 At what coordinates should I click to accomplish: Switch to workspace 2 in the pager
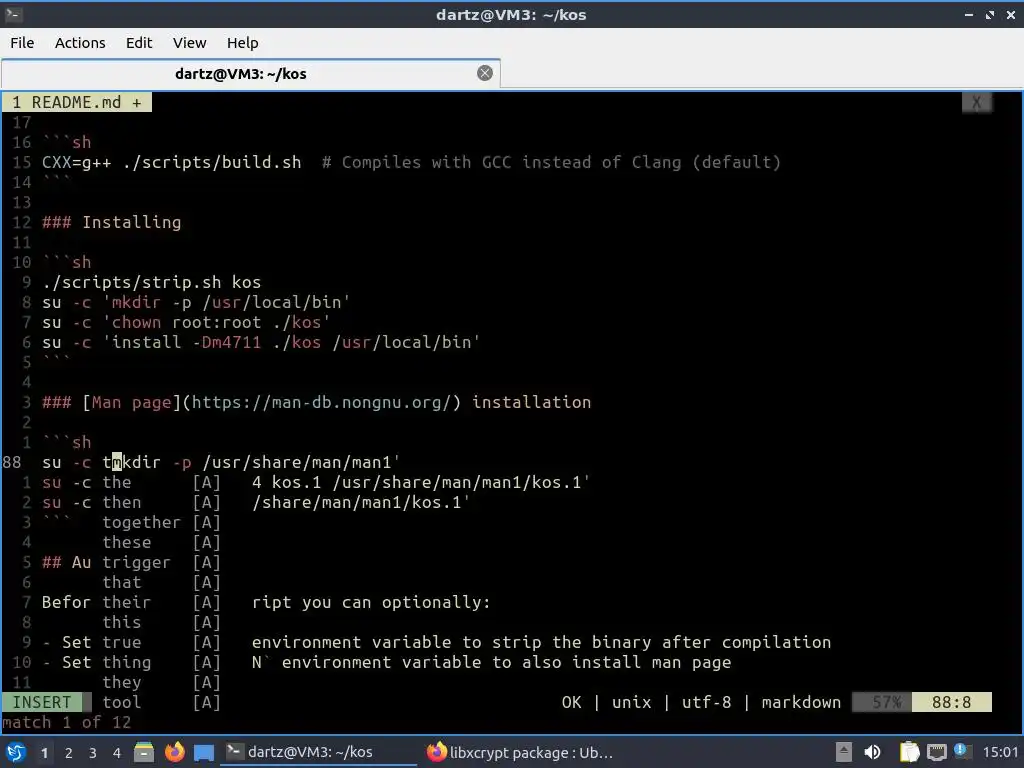tap(69, 753)
